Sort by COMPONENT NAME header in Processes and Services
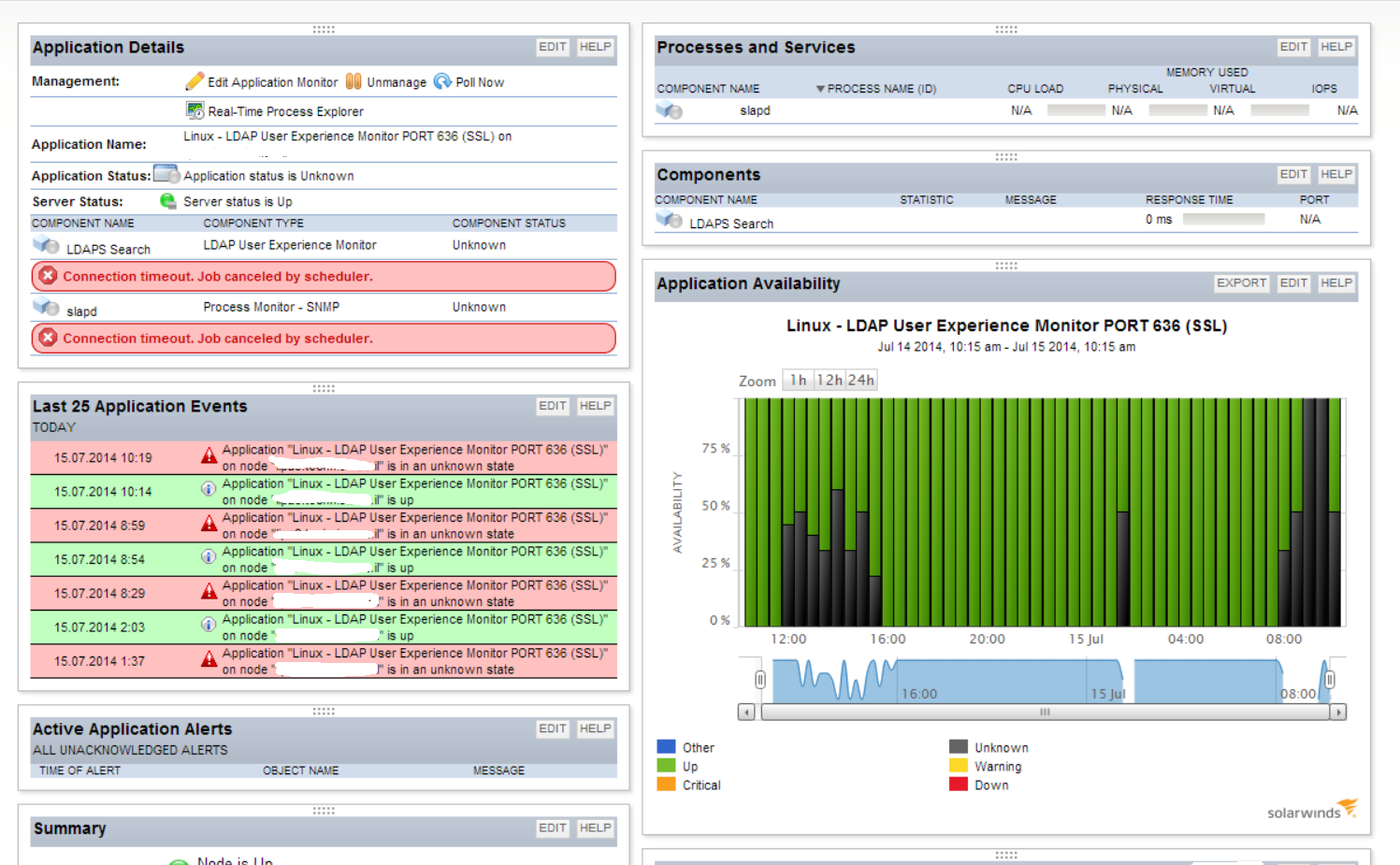 click(x=708, y=89)
